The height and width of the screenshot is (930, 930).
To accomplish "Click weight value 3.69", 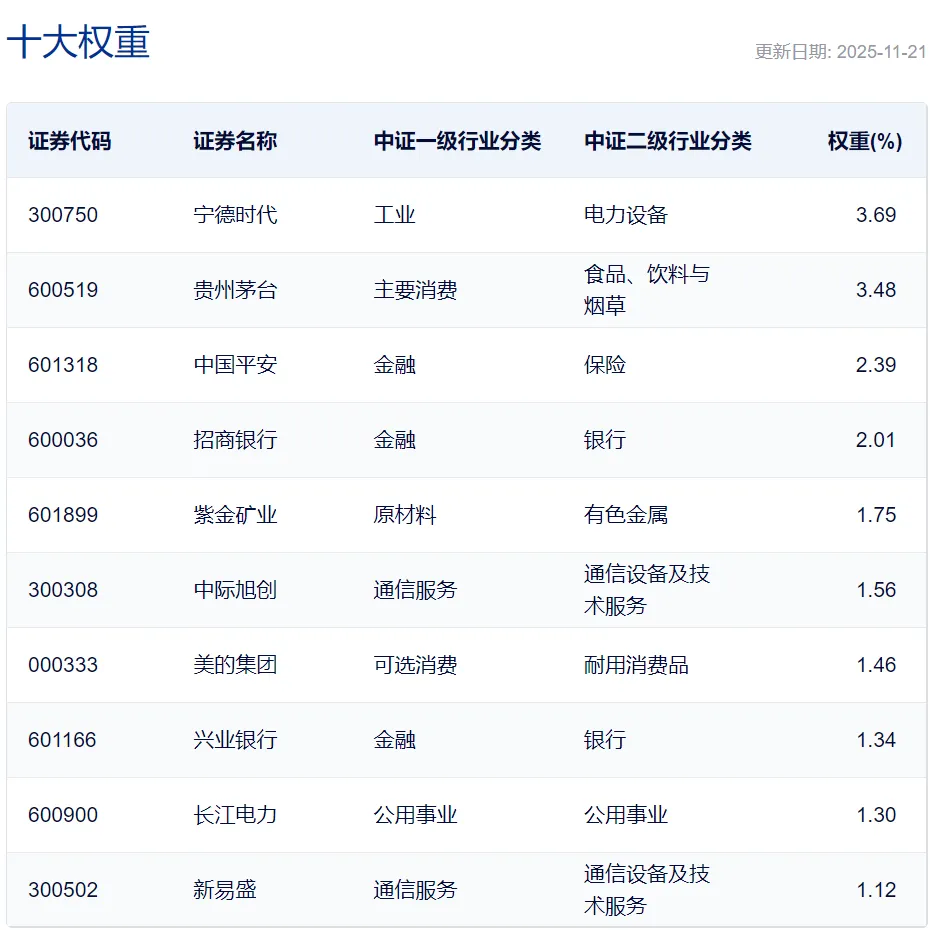I will click(875, 215).
